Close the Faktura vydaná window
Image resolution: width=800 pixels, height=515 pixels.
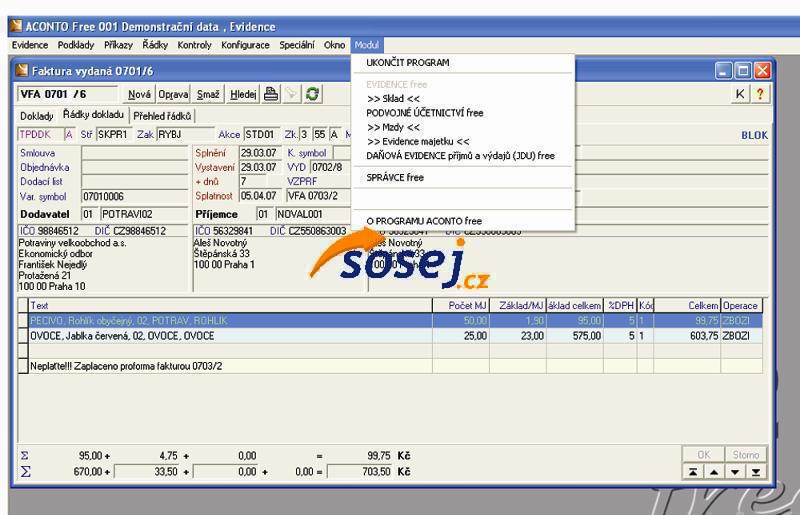[x=762, y=70]
